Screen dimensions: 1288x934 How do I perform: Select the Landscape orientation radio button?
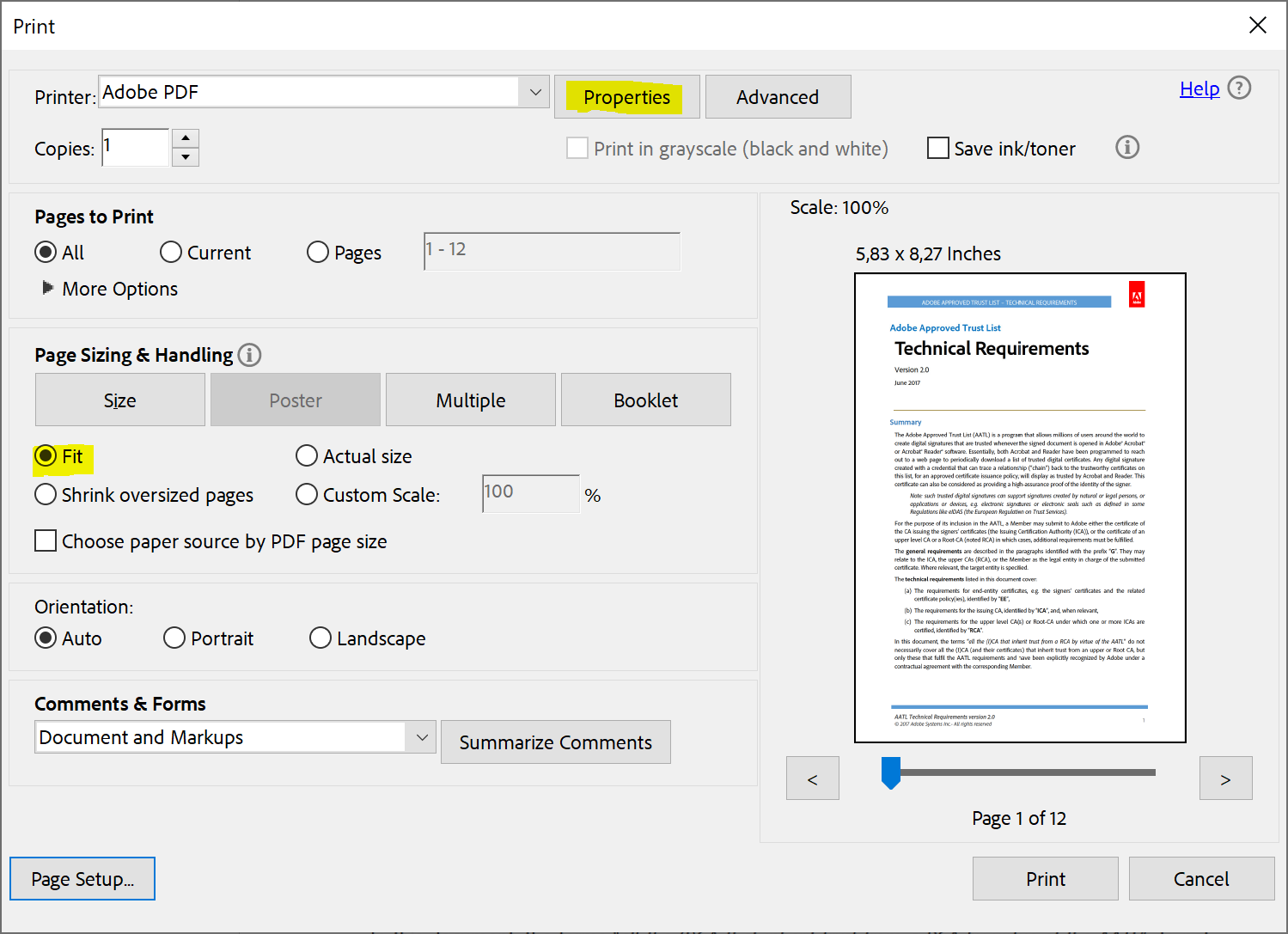(x=320, y=638)
